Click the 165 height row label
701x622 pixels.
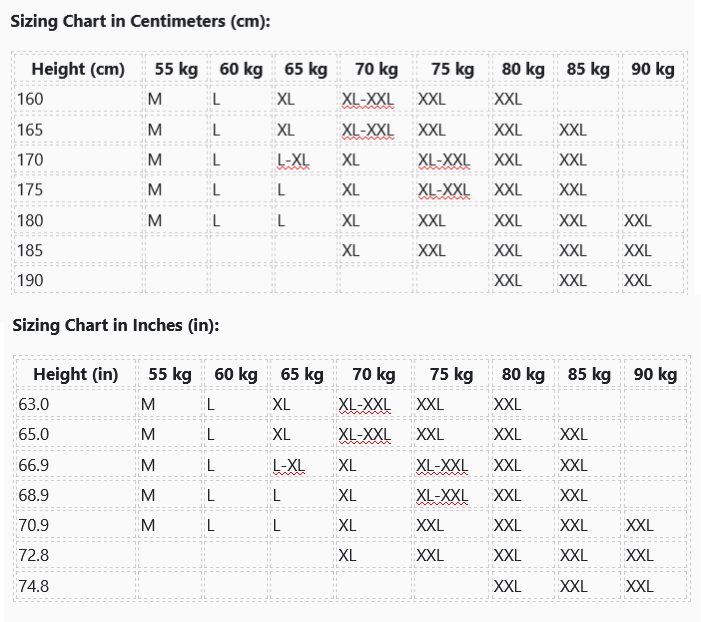(x=30, y=129)
